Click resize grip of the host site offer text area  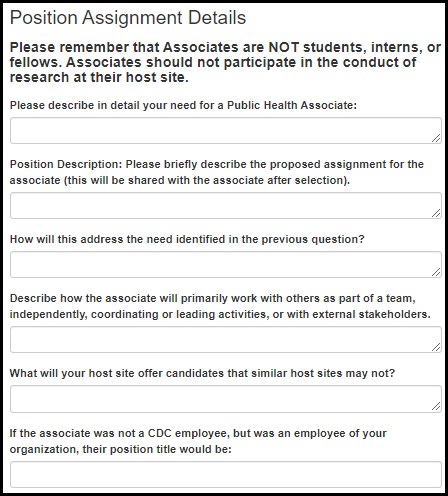436,406
